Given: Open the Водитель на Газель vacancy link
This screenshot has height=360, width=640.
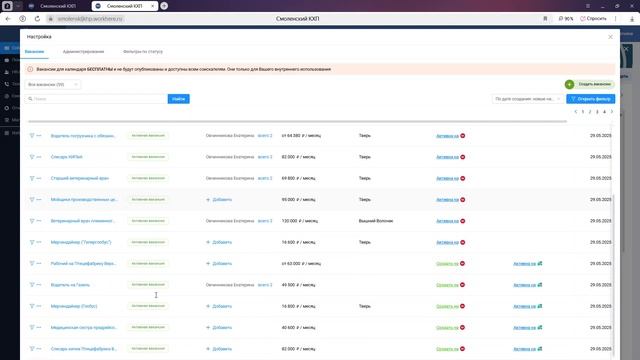Looking at the screenshot, I should (70, 284).
